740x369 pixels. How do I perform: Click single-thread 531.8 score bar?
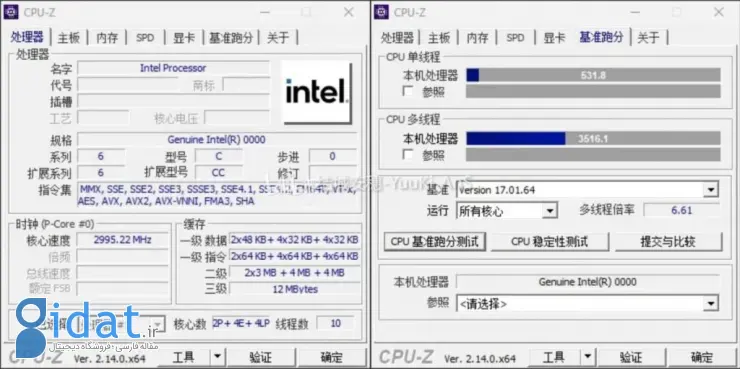point(593,75)
